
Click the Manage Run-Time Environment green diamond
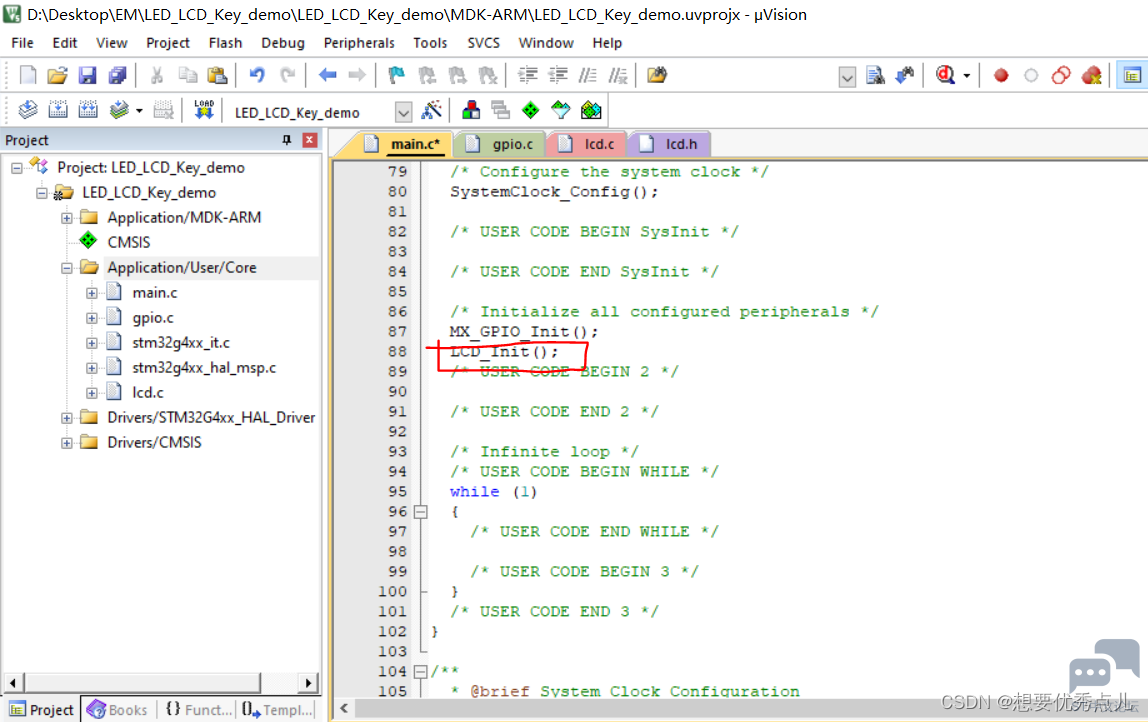click(x=530, y=111)
